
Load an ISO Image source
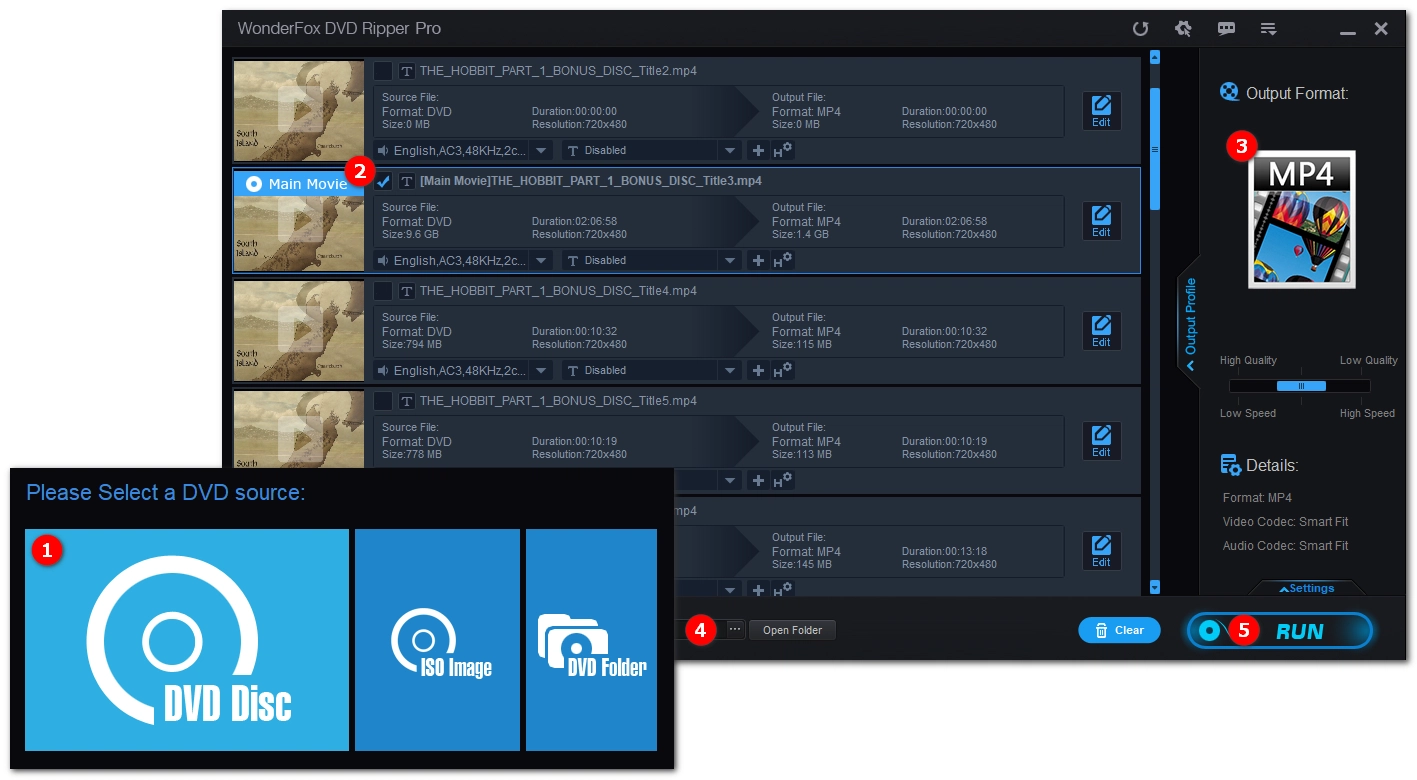(437, 640)
